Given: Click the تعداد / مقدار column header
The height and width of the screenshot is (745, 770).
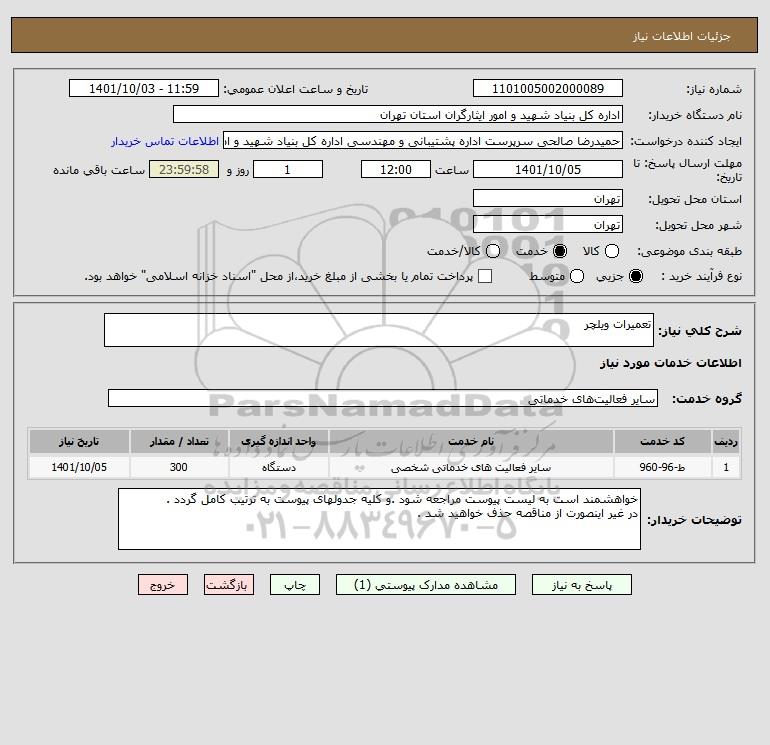Looking at the screenshot, I should (179, 441).
